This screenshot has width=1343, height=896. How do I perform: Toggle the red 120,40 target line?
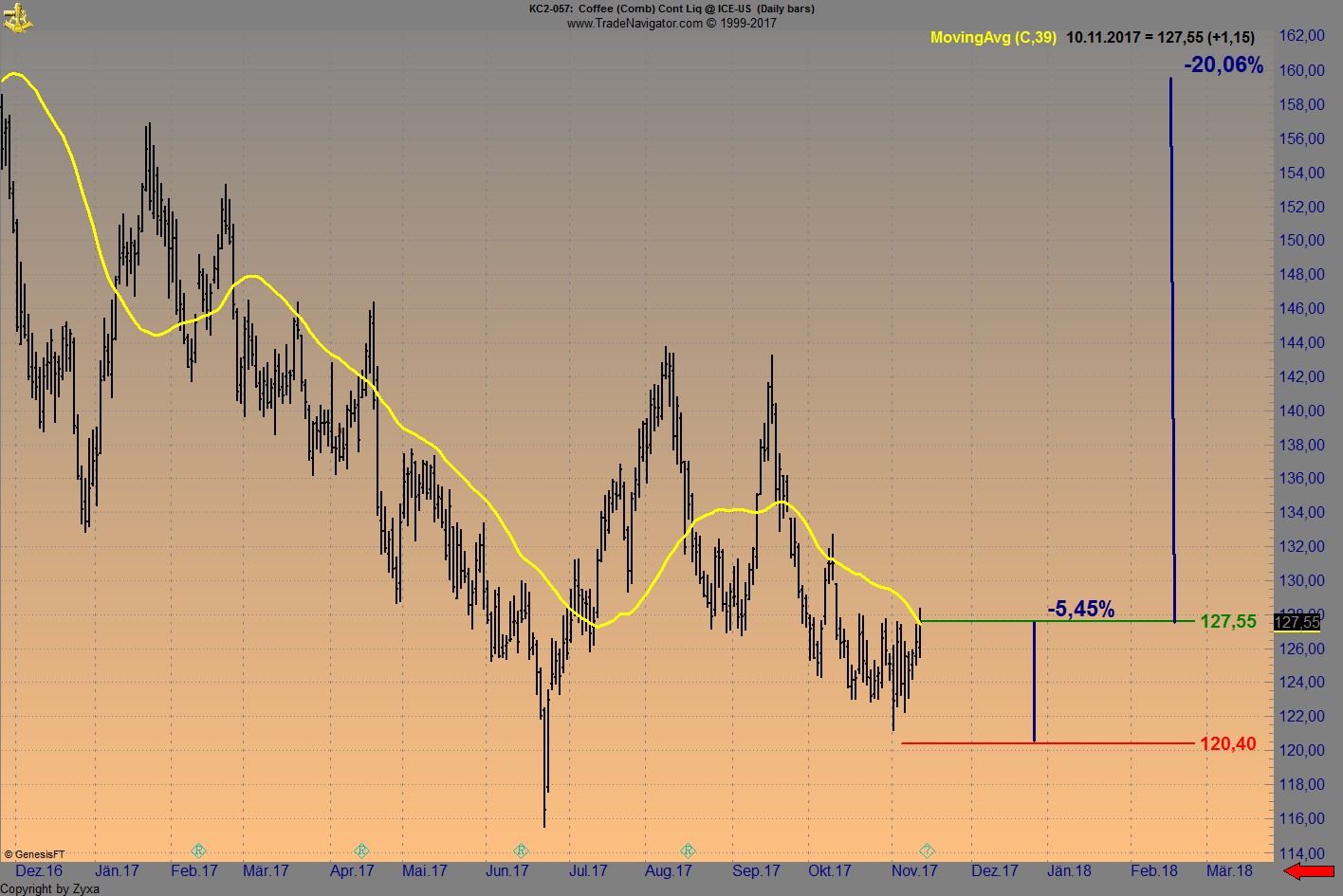pos(1043,743)
